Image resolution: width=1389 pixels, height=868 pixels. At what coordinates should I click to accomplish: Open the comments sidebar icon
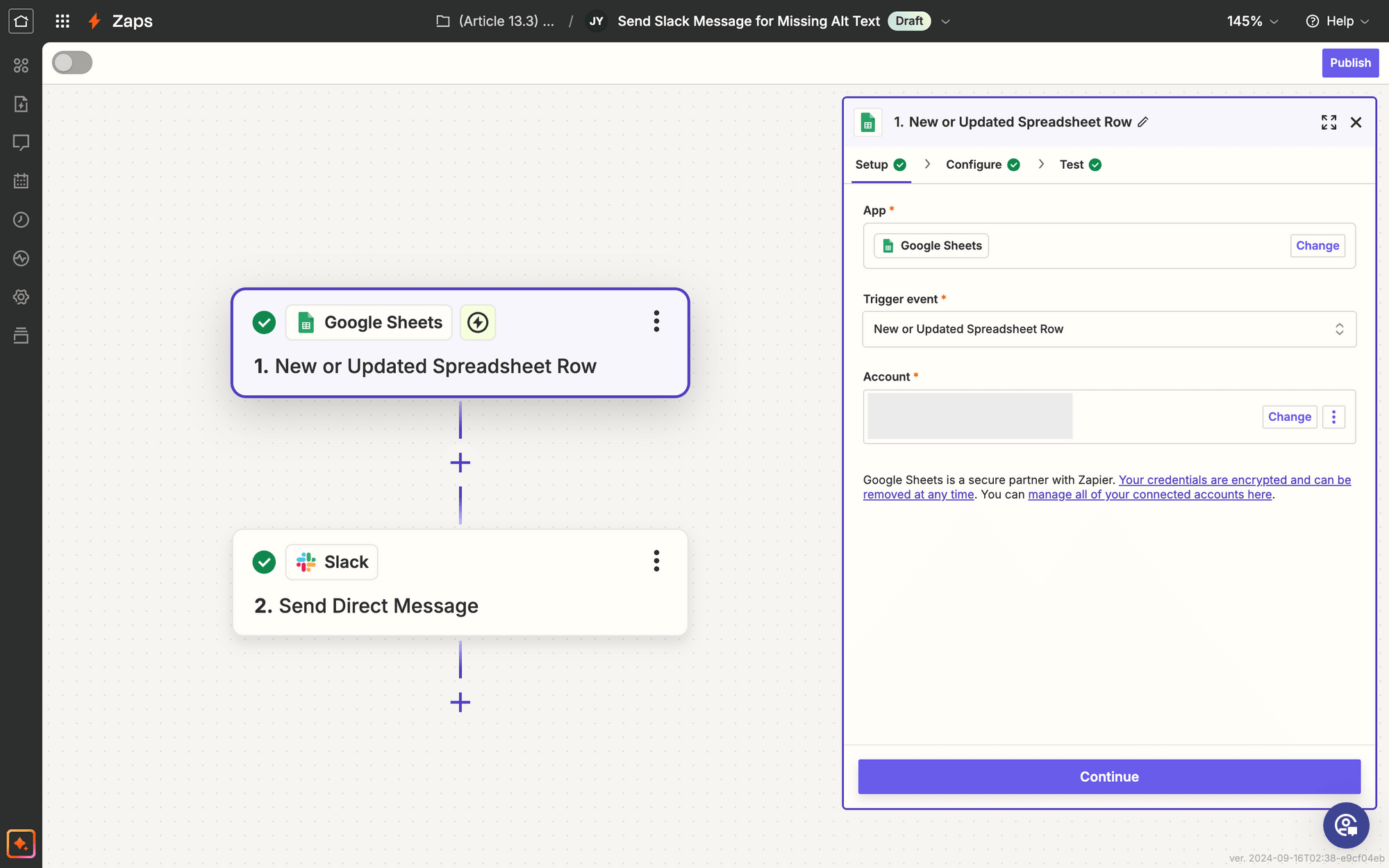coord(21,142)
